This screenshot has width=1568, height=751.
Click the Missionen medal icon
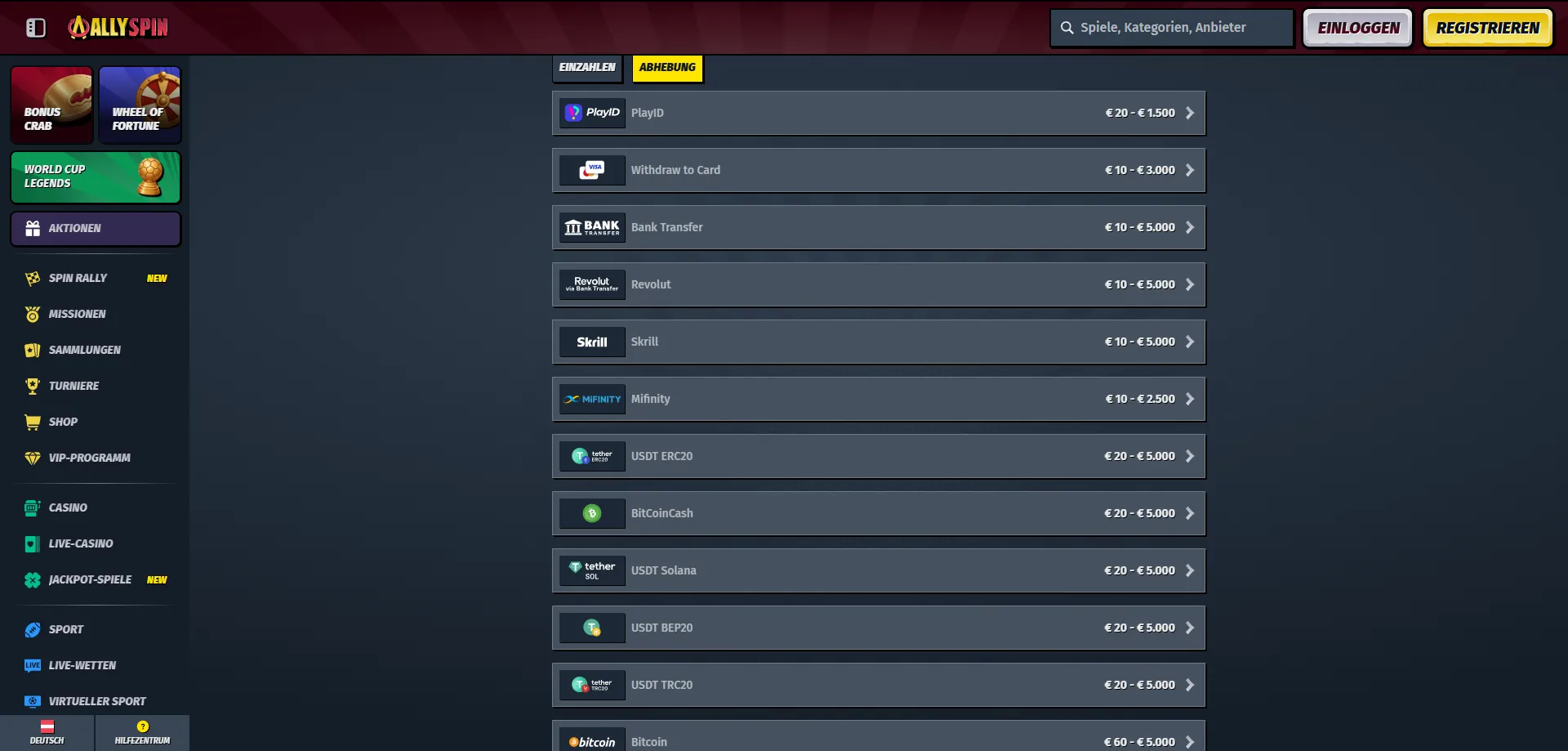pyautogui.click(x=33, y=315)
